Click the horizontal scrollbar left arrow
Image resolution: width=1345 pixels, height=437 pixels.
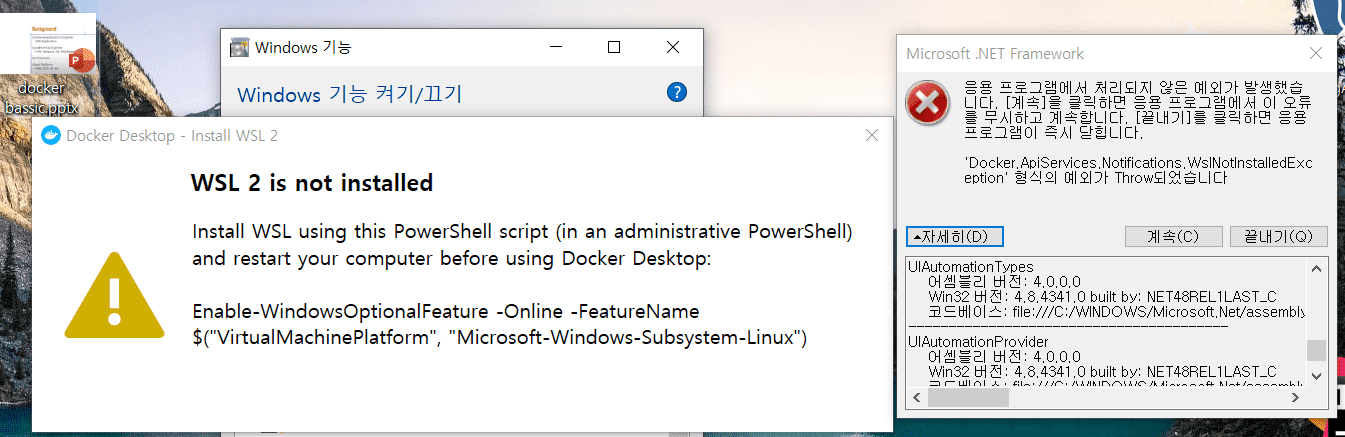[x=915, y=397]
